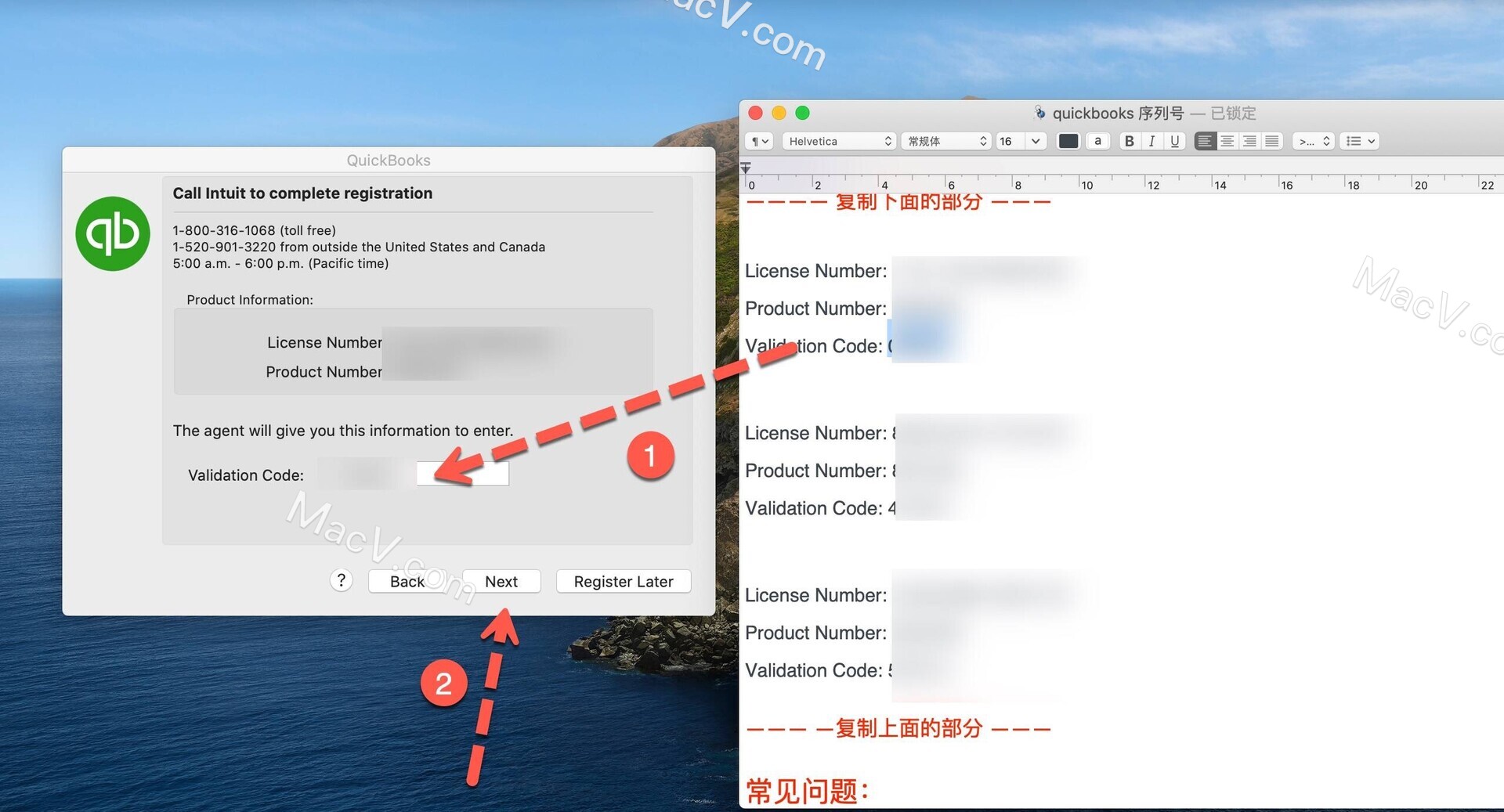Click the QuickBooks dialog title bar
The image size is (1504, 812).
coord(389,160)
